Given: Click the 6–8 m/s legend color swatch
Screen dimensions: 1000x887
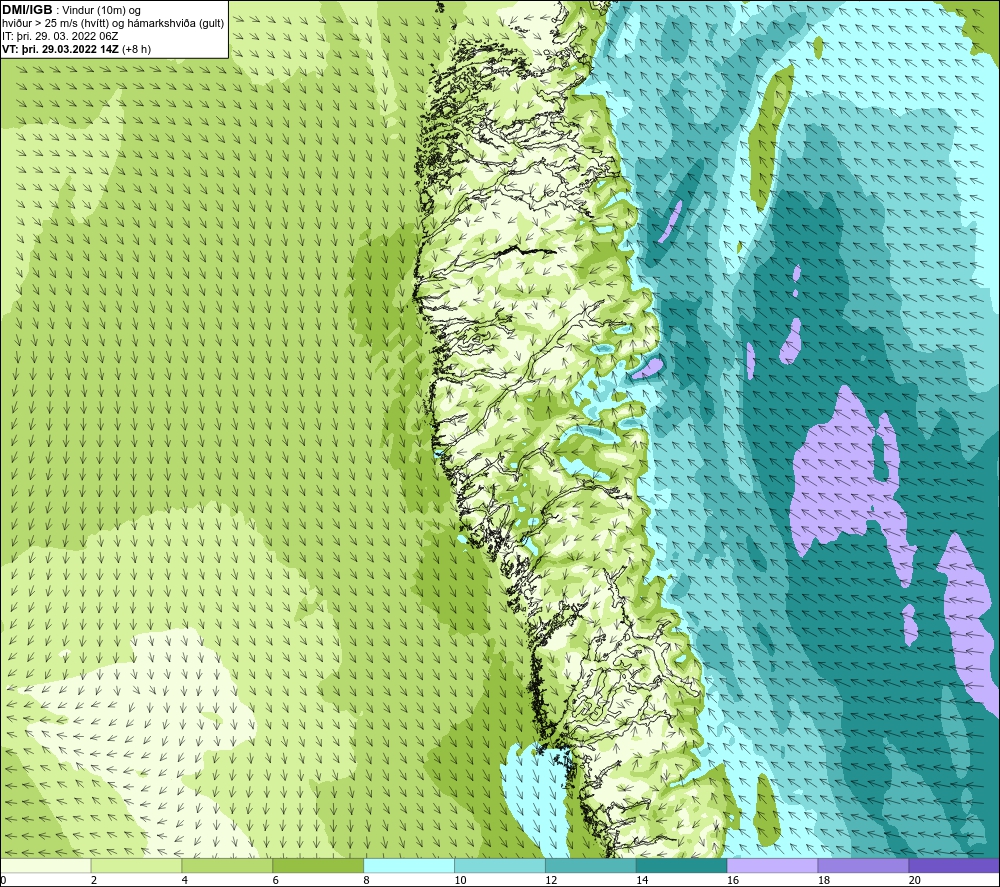Looking at the screenshot, I should [x=318, y=866].
